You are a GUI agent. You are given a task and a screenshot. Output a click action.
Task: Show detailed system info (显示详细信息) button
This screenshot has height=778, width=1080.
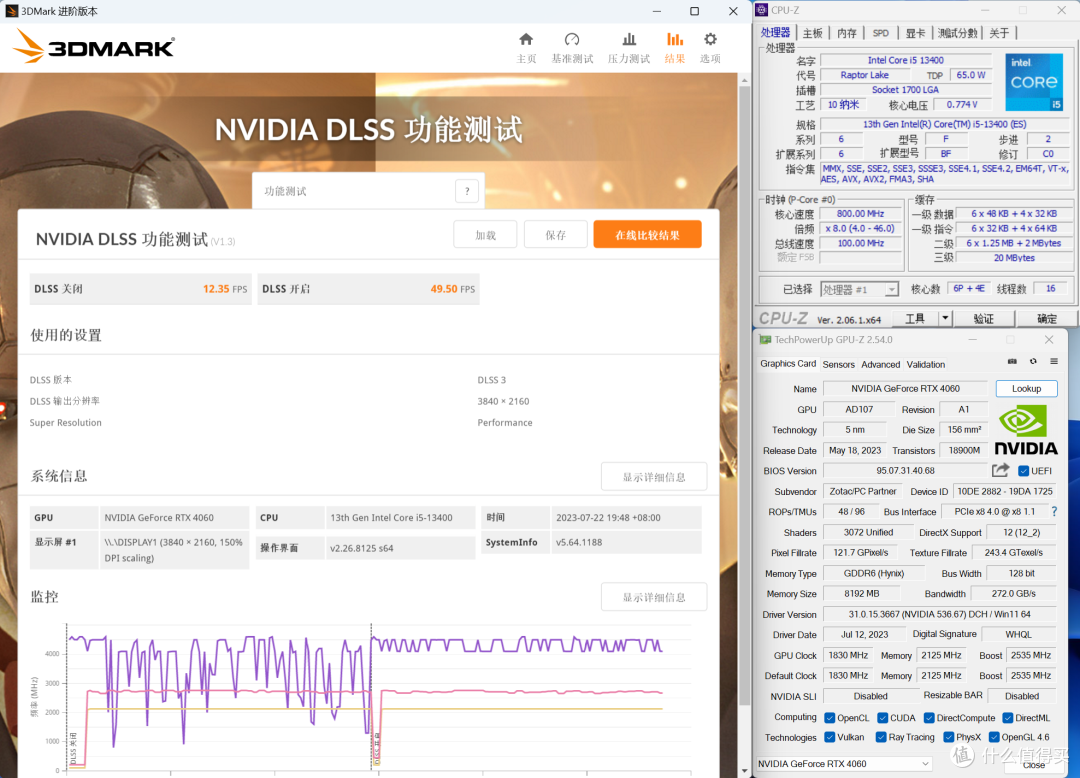pos(654,476)
